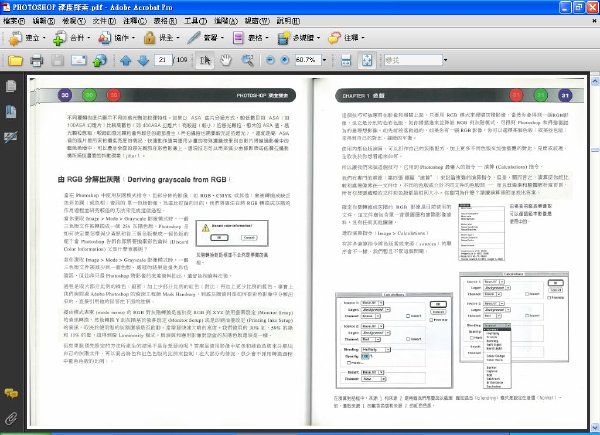
Task: Open the 編輯(E) menu
Action: pos(44,21)
